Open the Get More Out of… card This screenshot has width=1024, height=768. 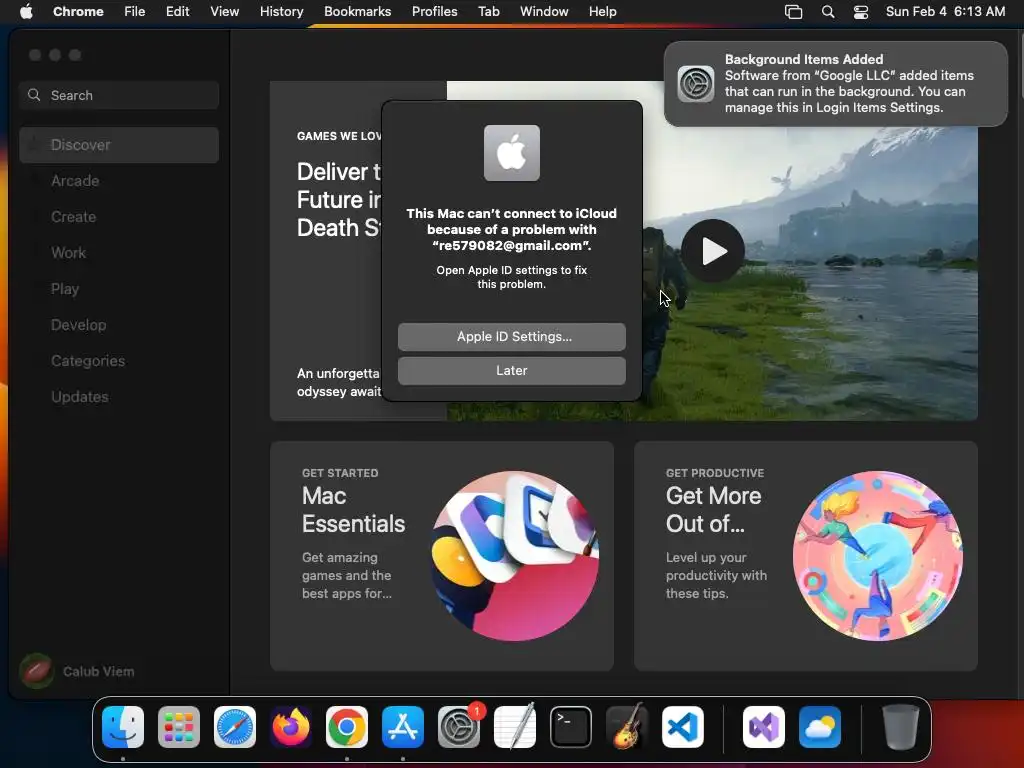805,556
